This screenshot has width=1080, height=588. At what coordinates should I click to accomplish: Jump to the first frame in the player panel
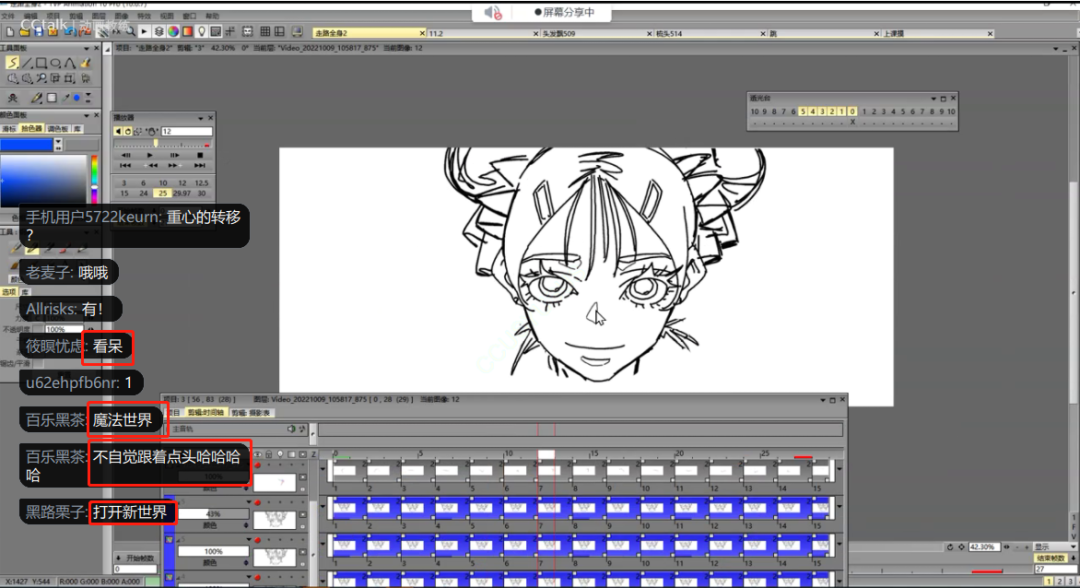pyautogui.click(x=125, y=166)
